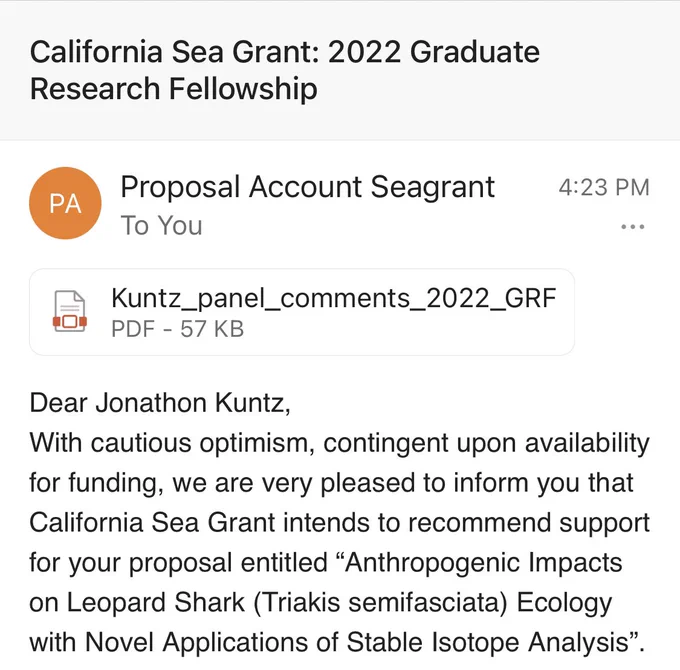Click the Dear Jonathon Kuntz greeting
Image resolution: width=680 pixels, height=670 pixels.
(x=160, y=403)
